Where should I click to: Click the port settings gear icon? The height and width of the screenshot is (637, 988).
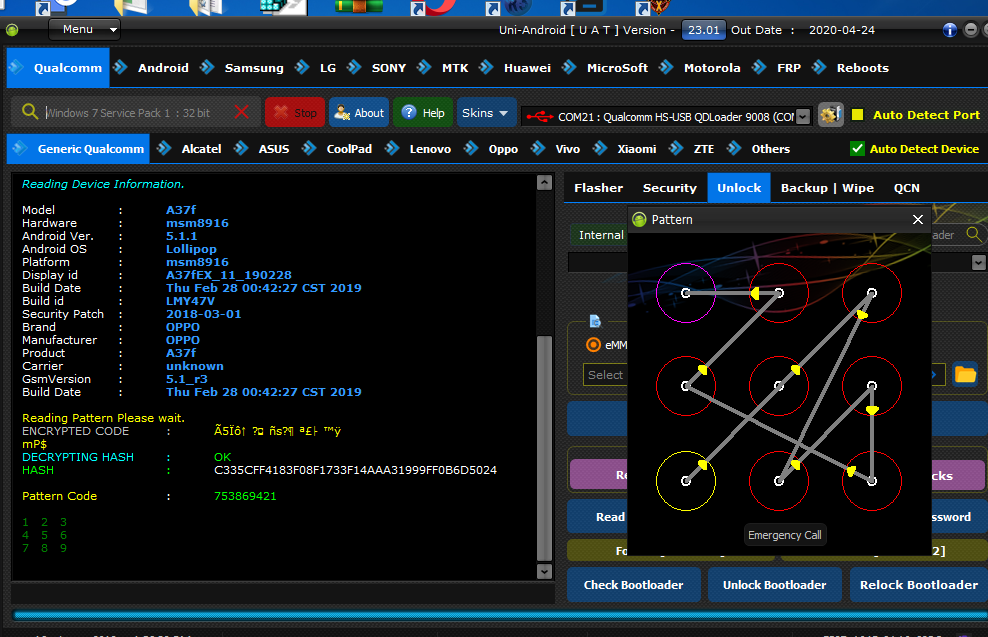click(830, 115)
